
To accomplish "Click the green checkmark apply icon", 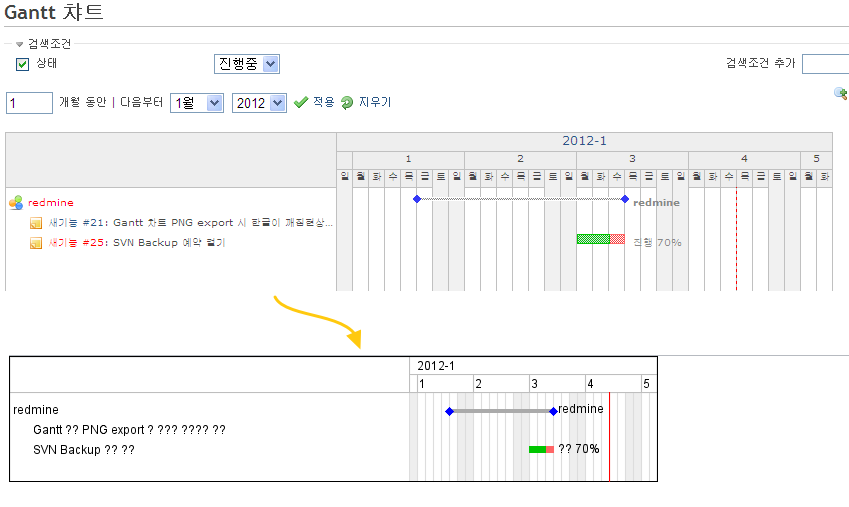I will pyautogui.click(x=301, y=102).
